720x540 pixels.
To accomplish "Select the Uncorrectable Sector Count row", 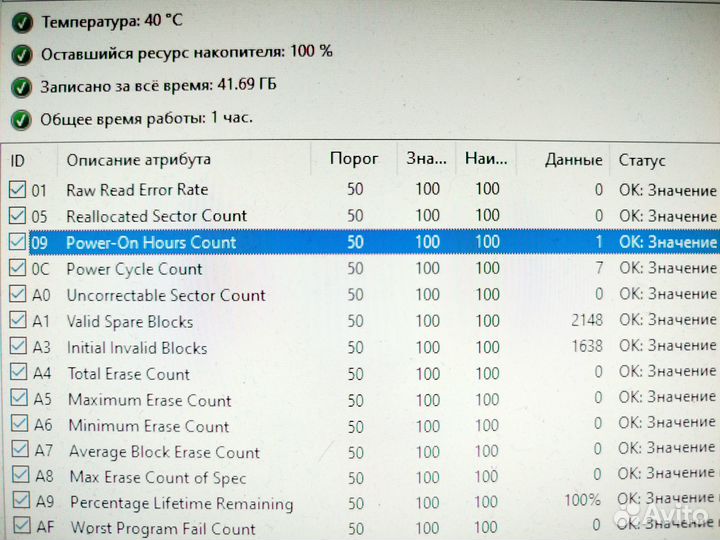I will pos(166,295).
